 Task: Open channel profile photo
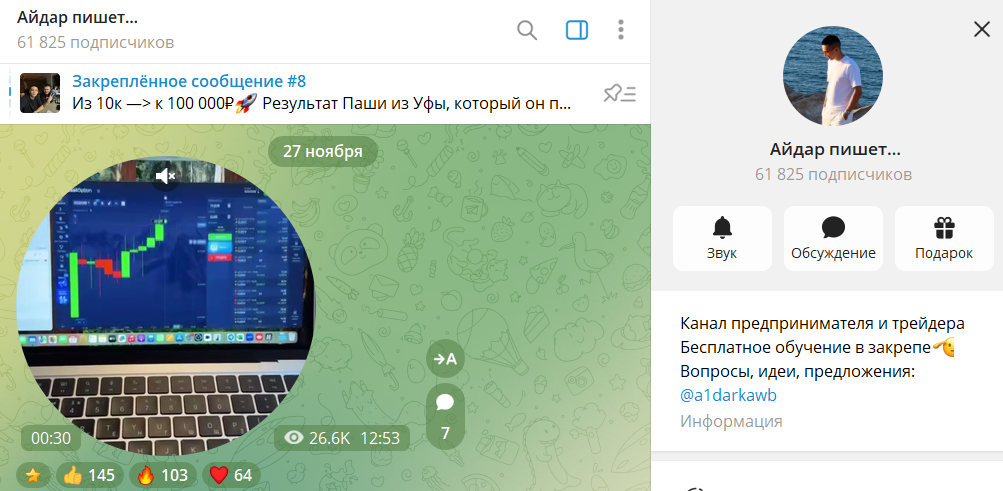[x=833, y=75]
